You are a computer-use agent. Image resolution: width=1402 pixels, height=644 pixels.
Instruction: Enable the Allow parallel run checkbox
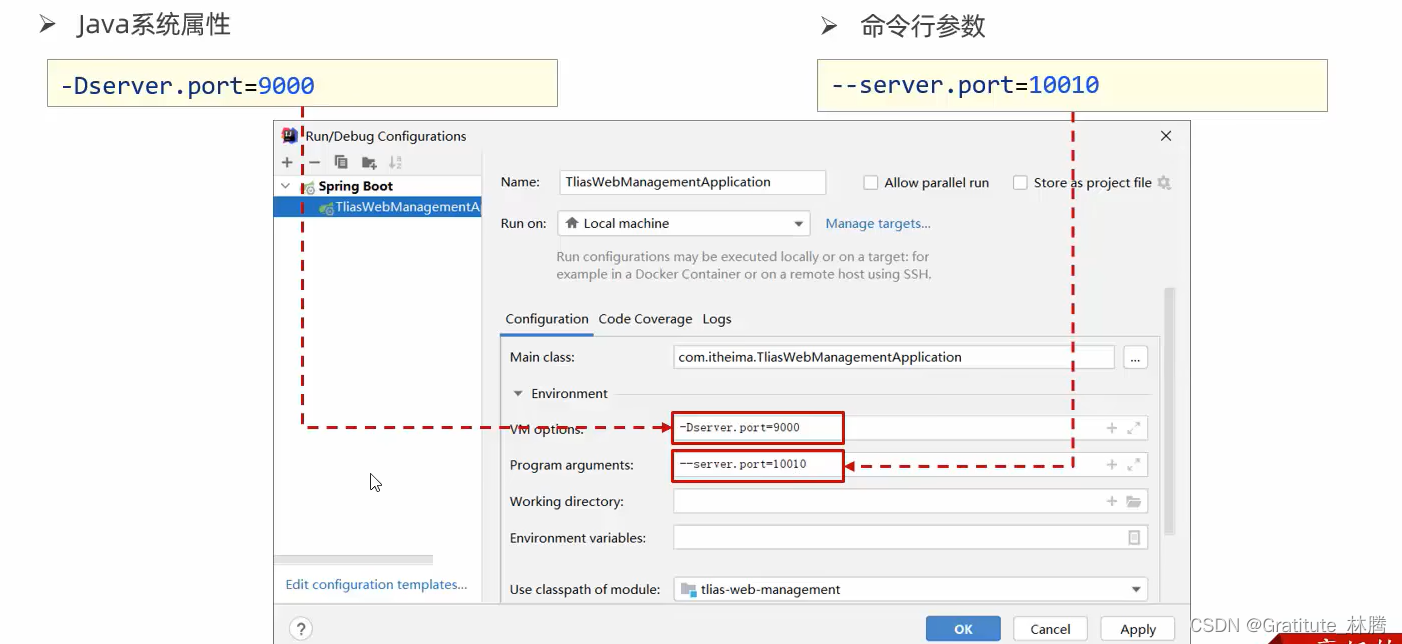coord(869,182)
